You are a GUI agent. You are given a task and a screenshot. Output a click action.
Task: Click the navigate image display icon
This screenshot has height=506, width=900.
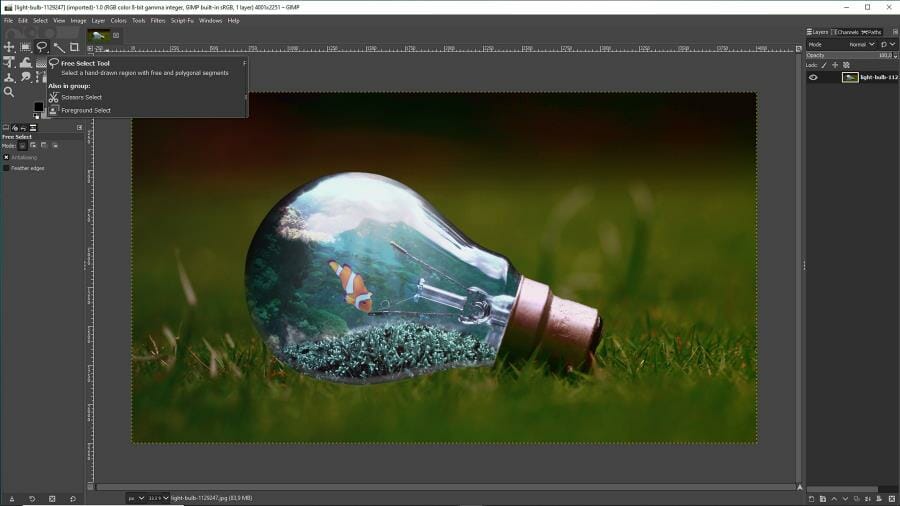[800, 487]
